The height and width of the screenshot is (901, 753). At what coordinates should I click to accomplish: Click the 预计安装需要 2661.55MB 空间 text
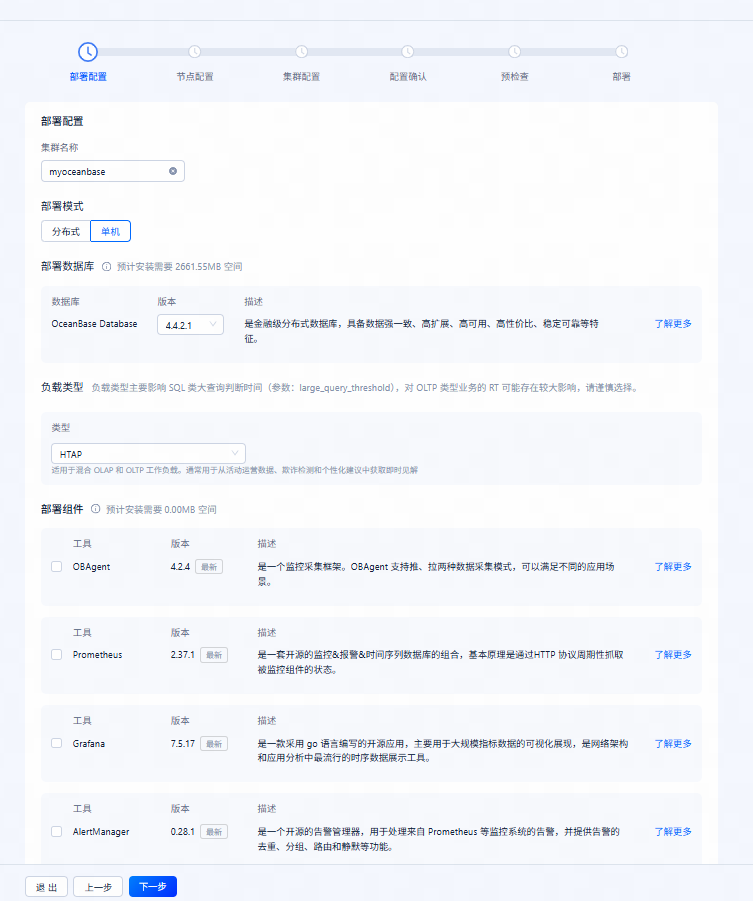[x=179, y=267]
